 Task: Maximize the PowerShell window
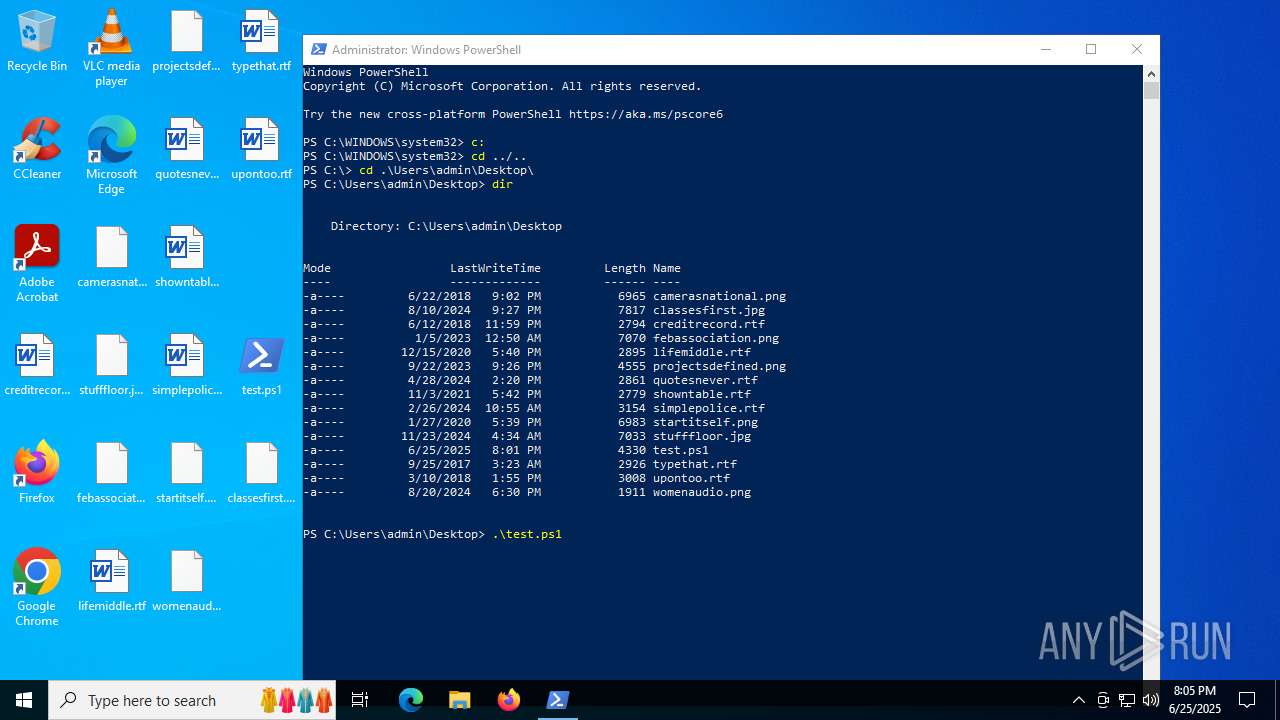pyautogui.click(x=1091, y=49)
